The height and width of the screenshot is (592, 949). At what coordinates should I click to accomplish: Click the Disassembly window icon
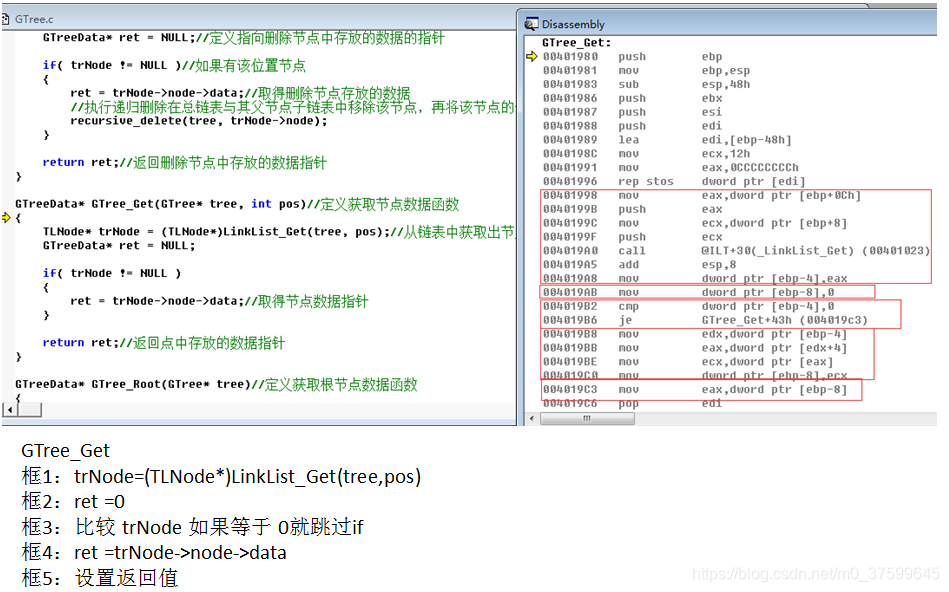click(x=531, y=24)
